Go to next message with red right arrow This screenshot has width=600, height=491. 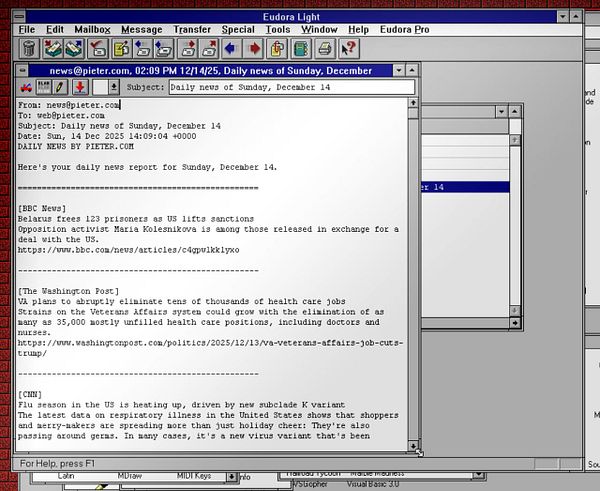(x=254, y=49)
